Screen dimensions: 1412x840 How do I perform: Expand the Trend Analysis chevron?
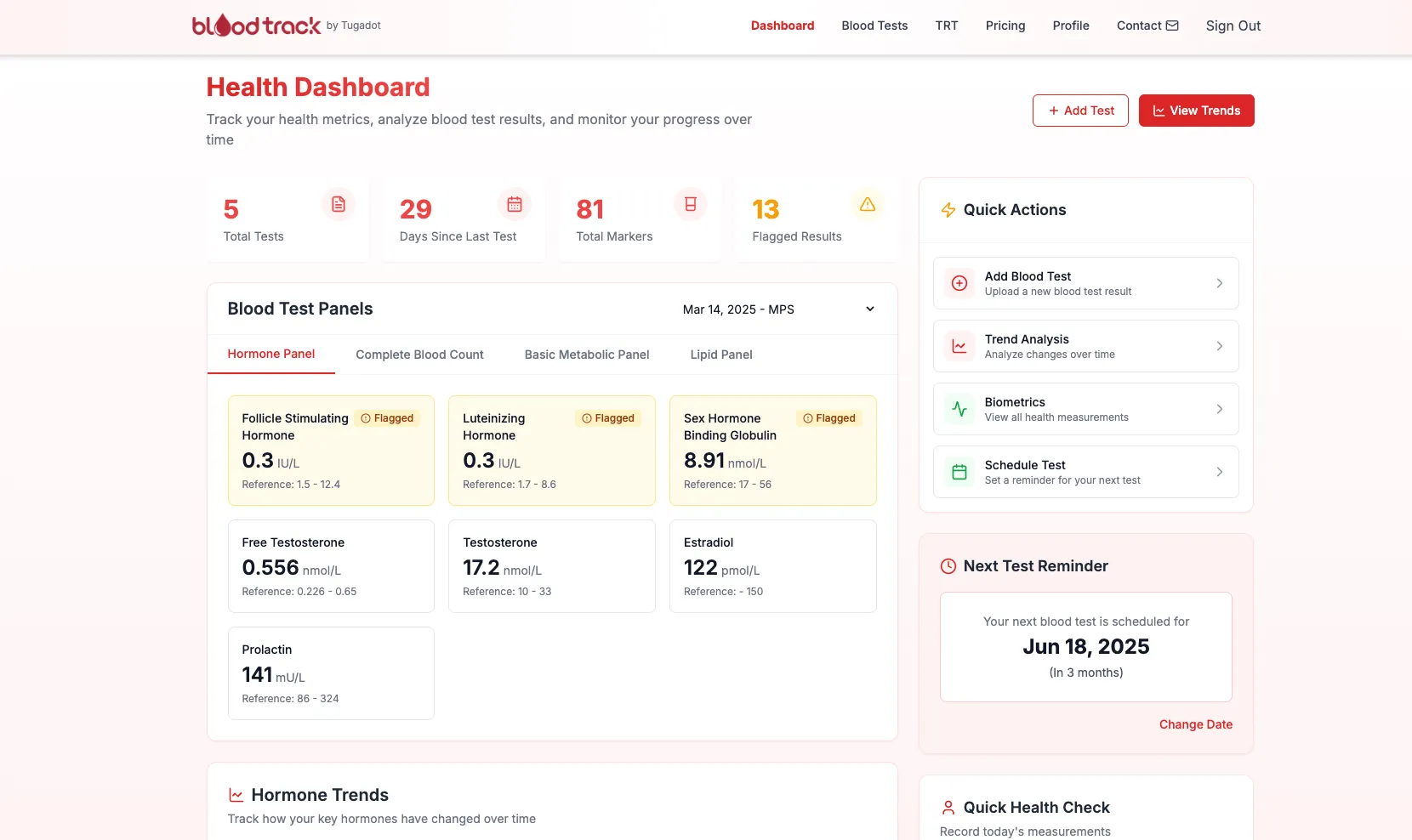pyautogui.click(x=1220, y=346)
